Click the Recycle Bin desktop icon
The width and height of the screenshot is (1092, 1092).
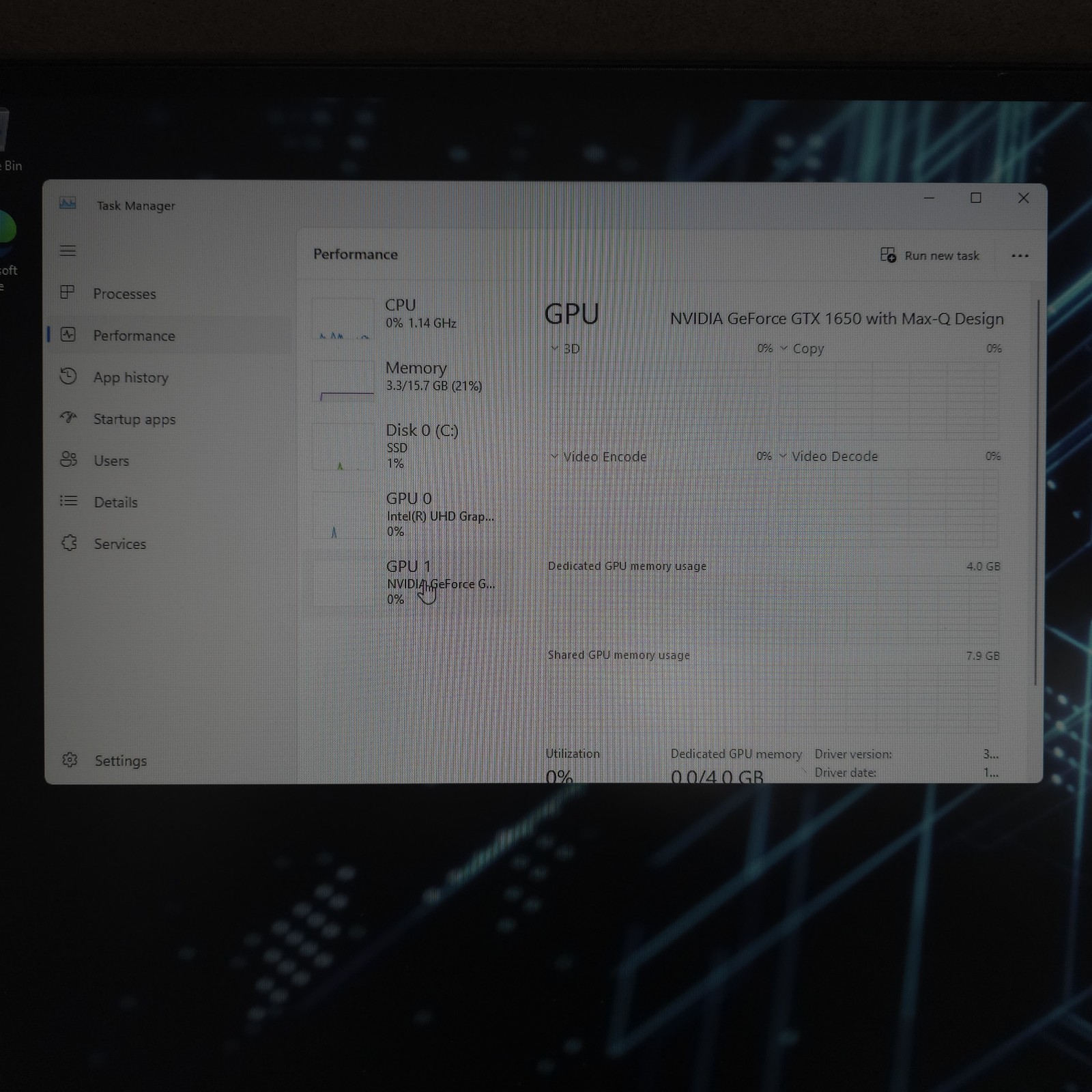tap(7, 140)
